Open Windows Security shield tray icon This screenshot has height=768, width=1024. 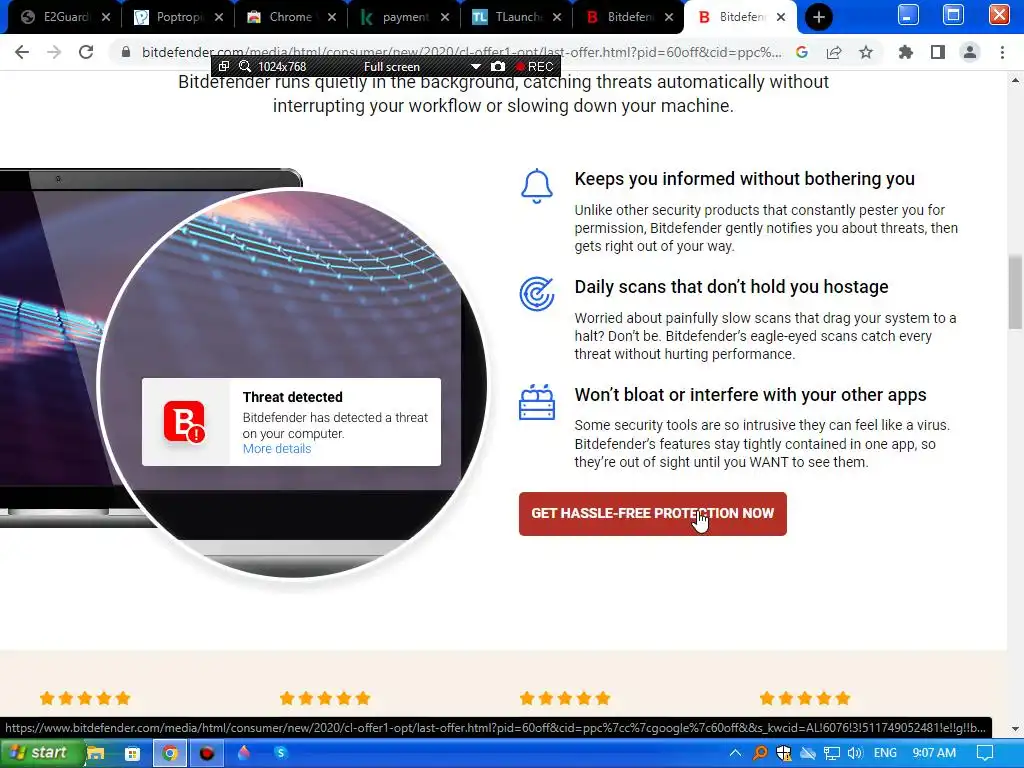(x=784, y=753)
